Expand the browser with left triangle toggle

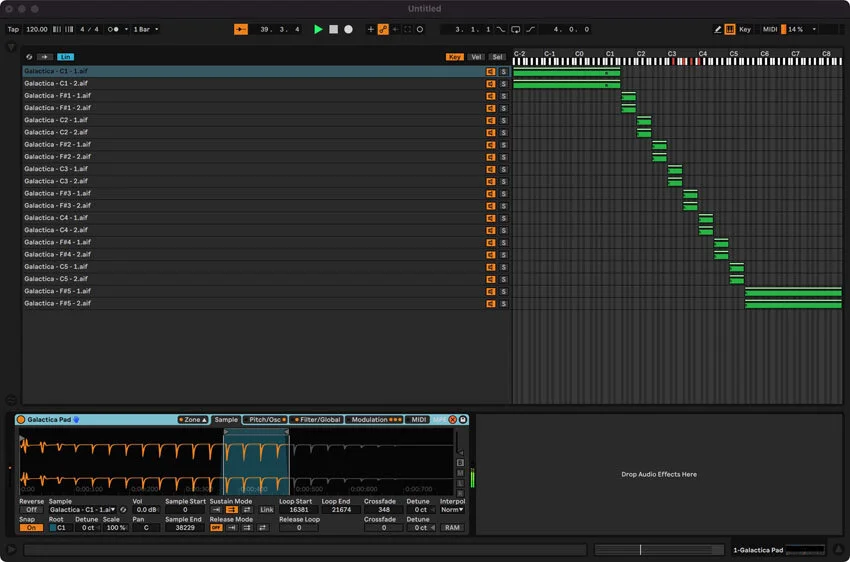(x=11, y=48)
